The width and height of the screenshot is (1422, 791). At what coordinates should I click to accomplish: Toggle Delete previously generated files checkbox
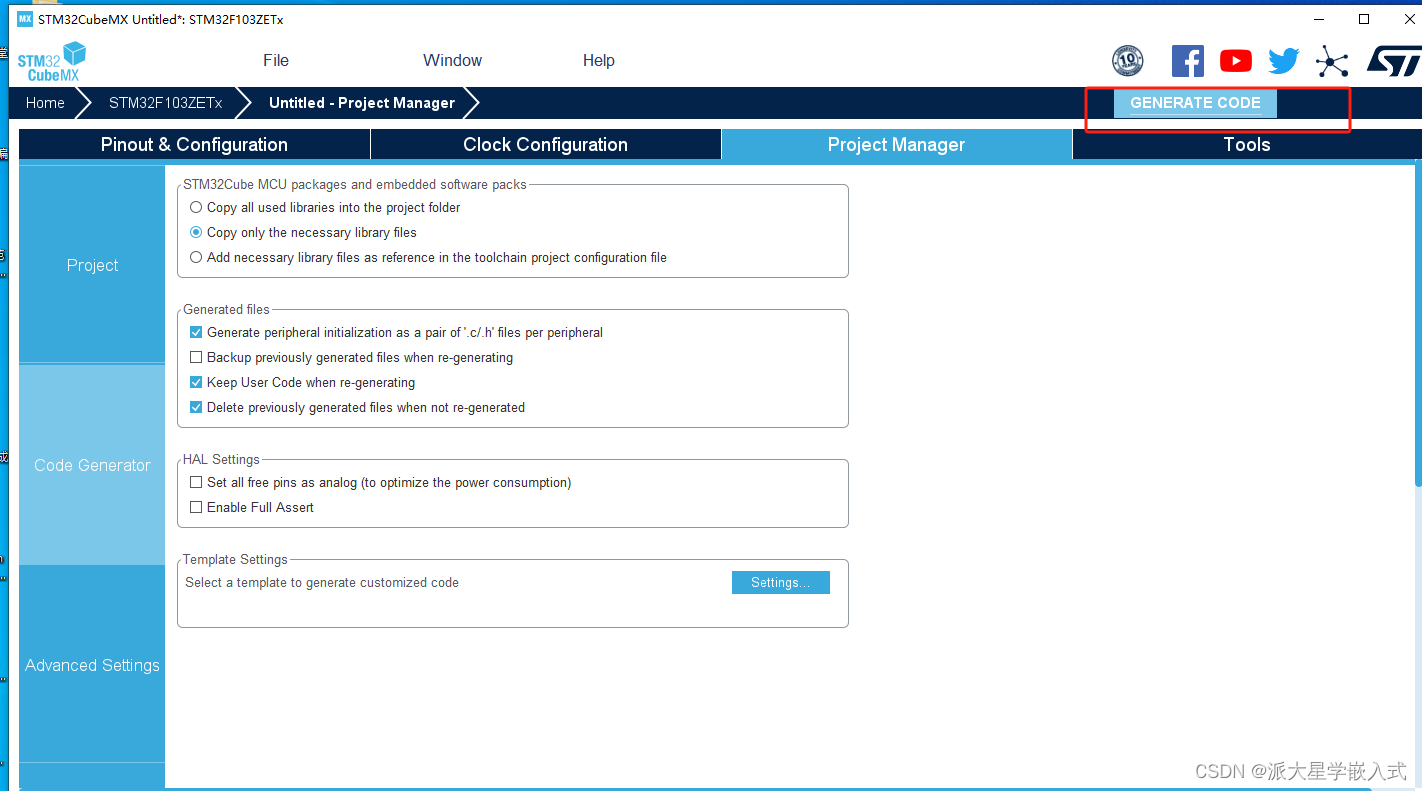[x=196, y=408]
